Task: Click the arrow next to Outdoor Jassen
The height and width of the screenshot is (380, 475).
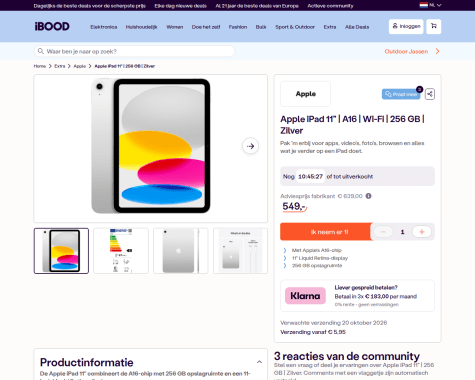Action: pyautogui.click(x=437, y=51)
